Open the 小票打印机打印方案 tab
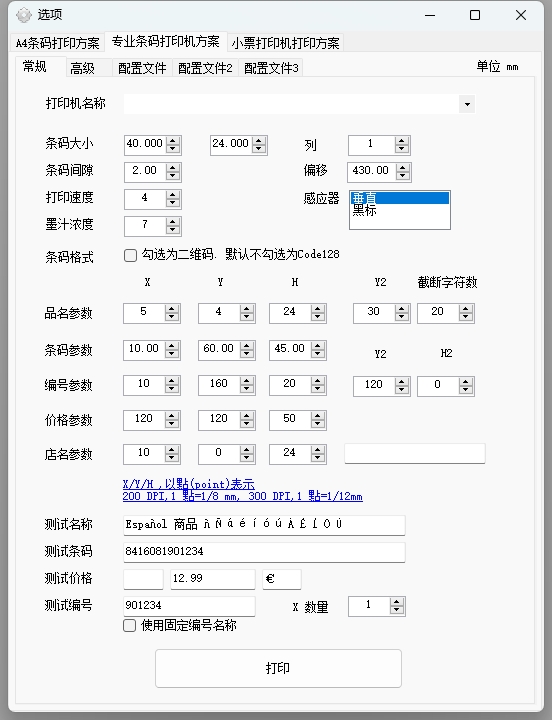552x720 pixels. coord(285,43)
